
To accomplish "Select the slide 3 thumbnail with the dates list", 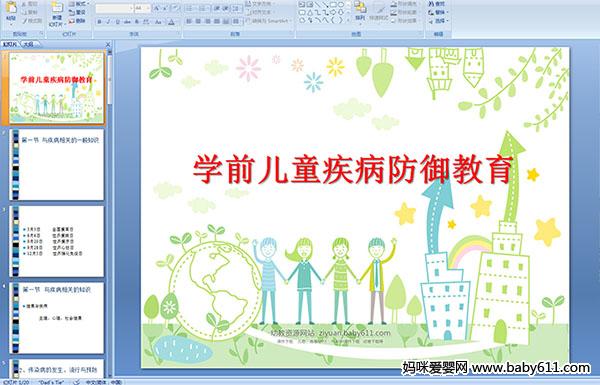I will (57, 241).
